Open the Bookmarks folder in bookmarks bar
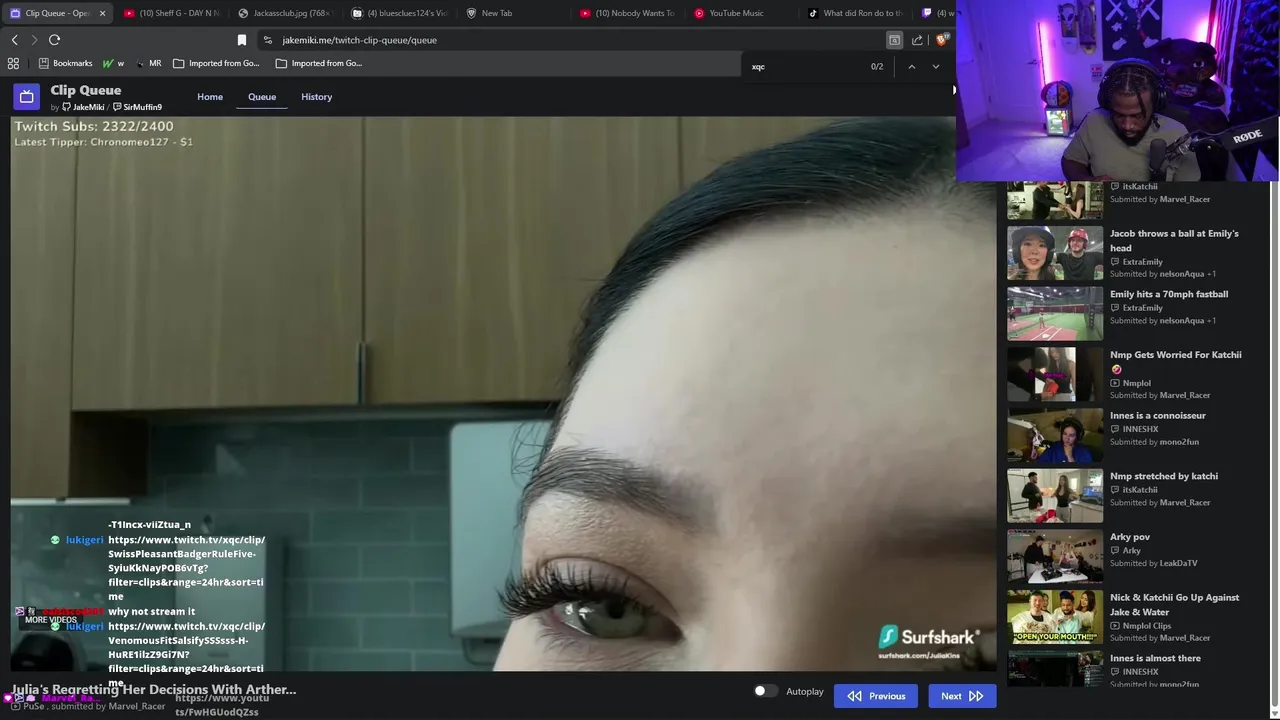 click(65, 63)
